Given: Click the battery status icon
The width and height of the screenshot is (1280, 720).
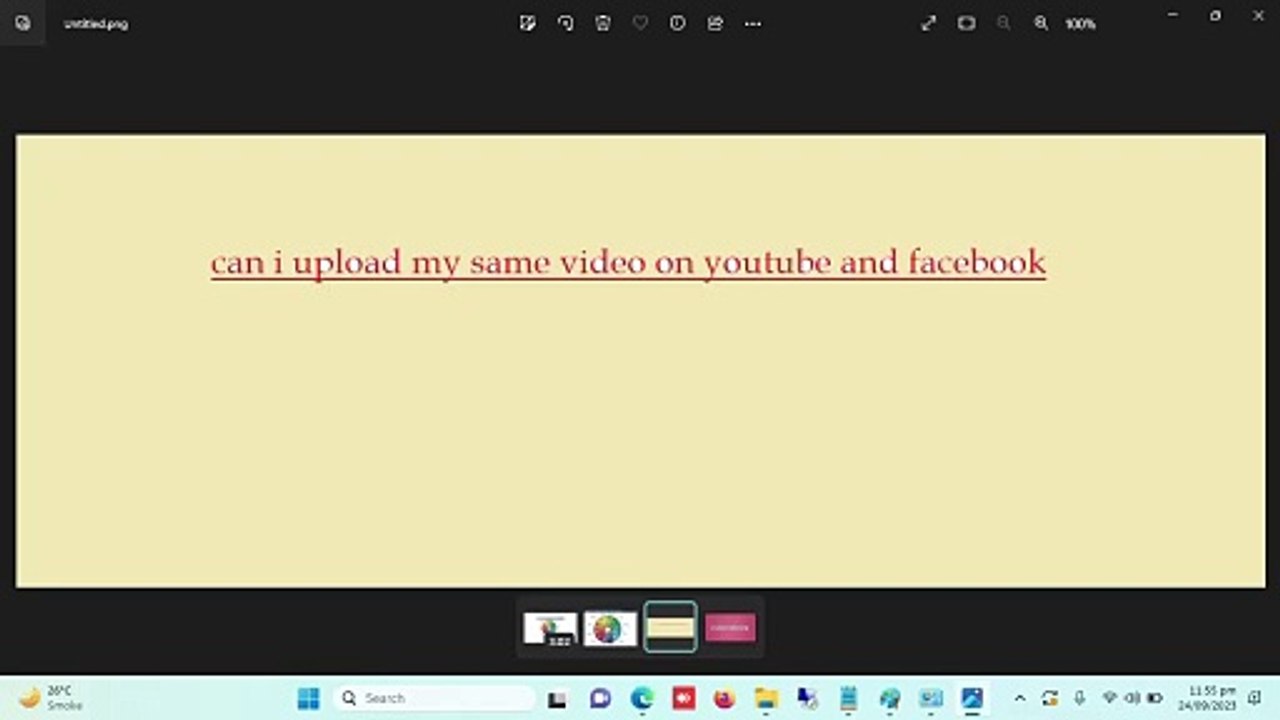Looking at the screenshot, I should [1154, 698].
